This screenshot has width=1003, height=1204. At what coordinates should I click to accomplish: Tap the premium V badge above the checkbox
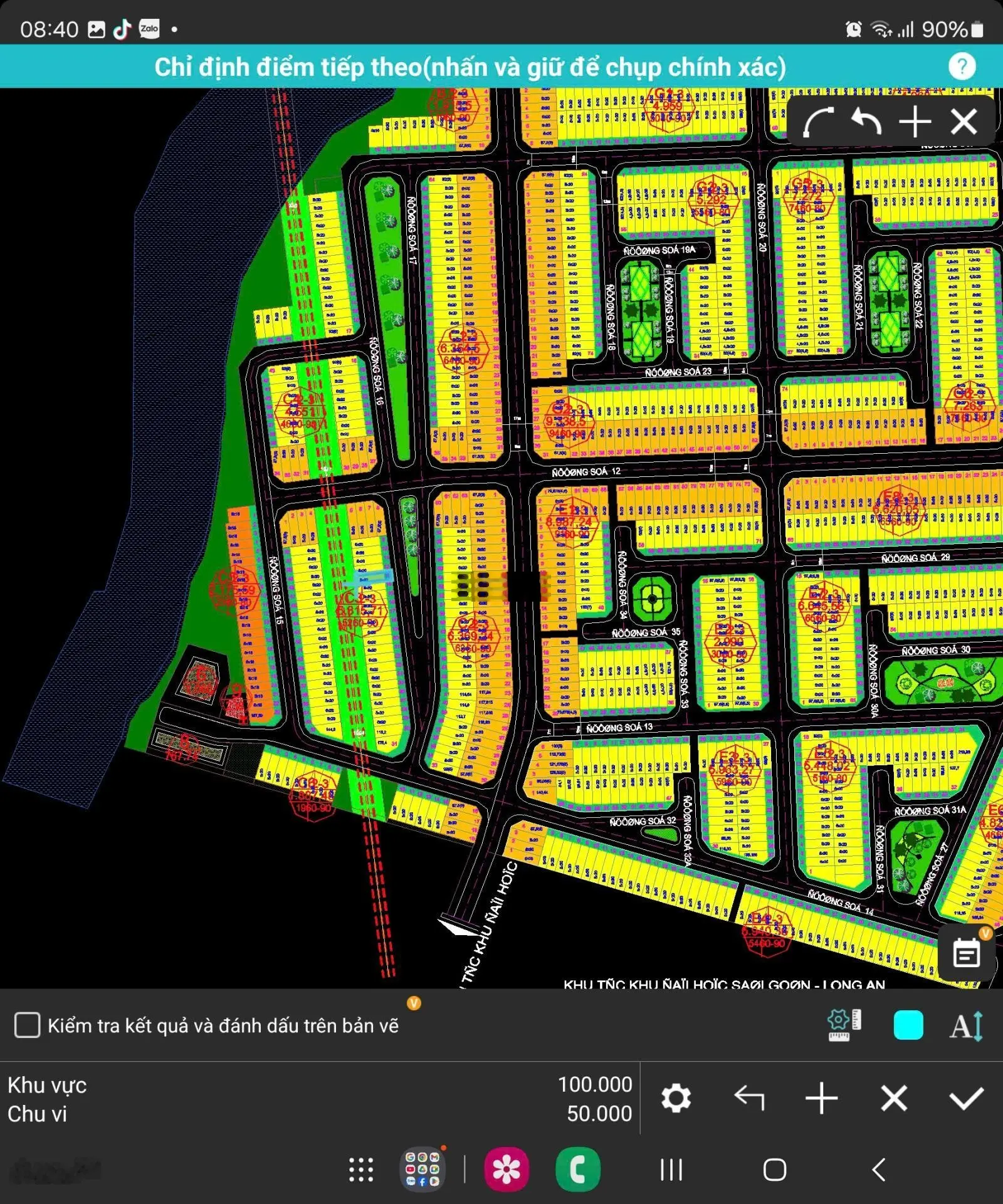click(x=414, y=1003)
